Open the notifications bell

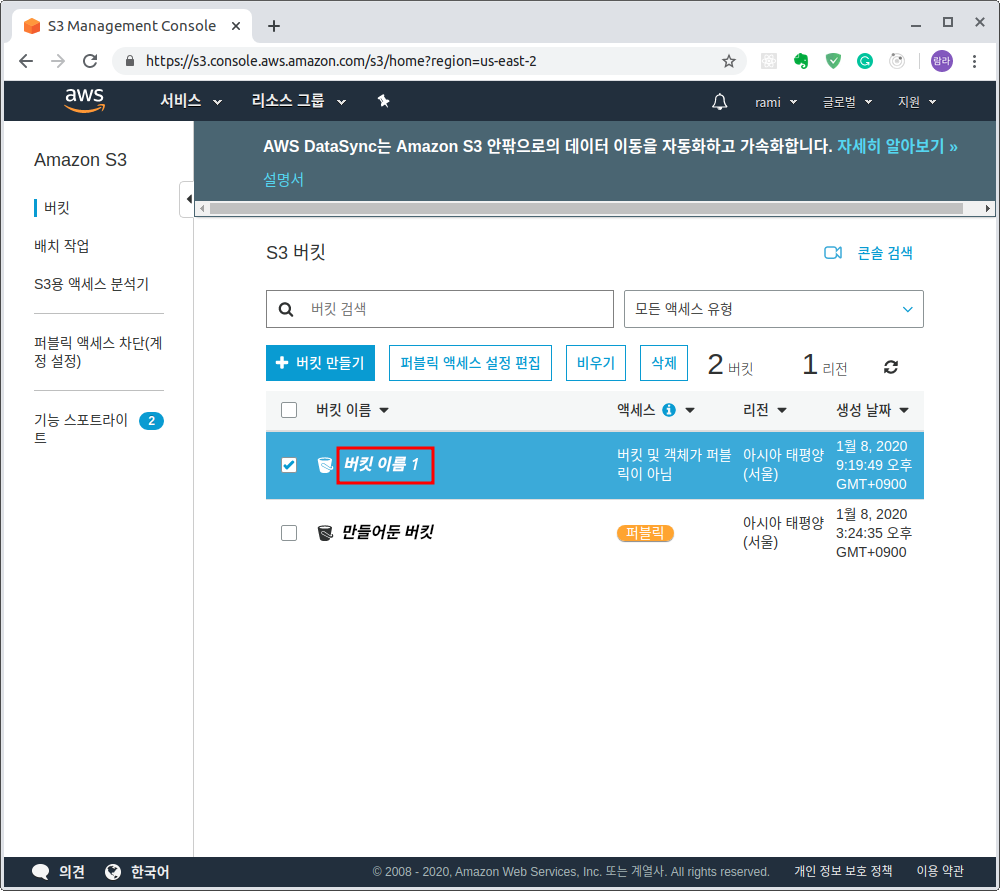(x=719, y=101)
